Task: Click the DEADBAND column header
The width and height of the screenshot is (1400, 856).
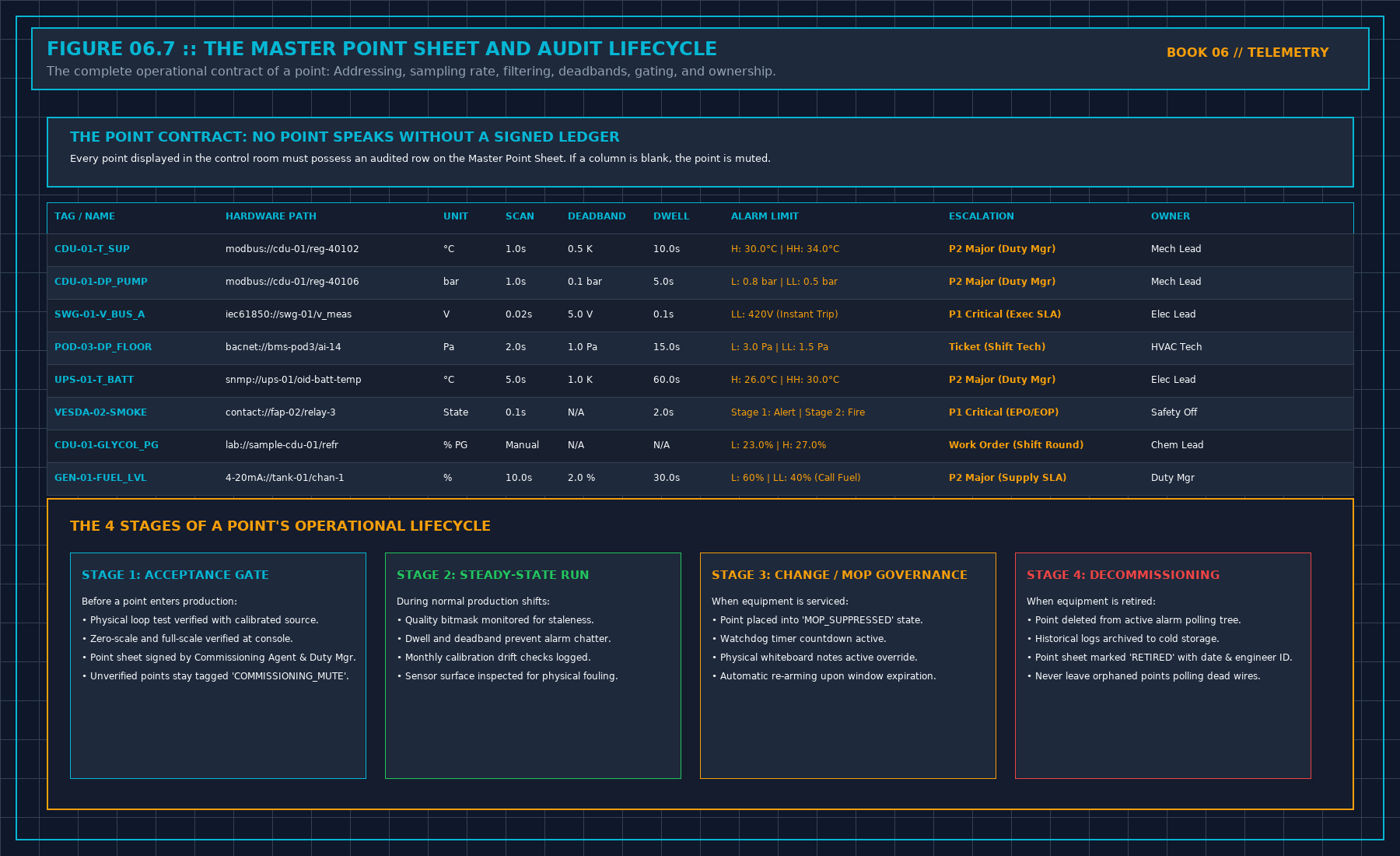Action: (597, 216)
